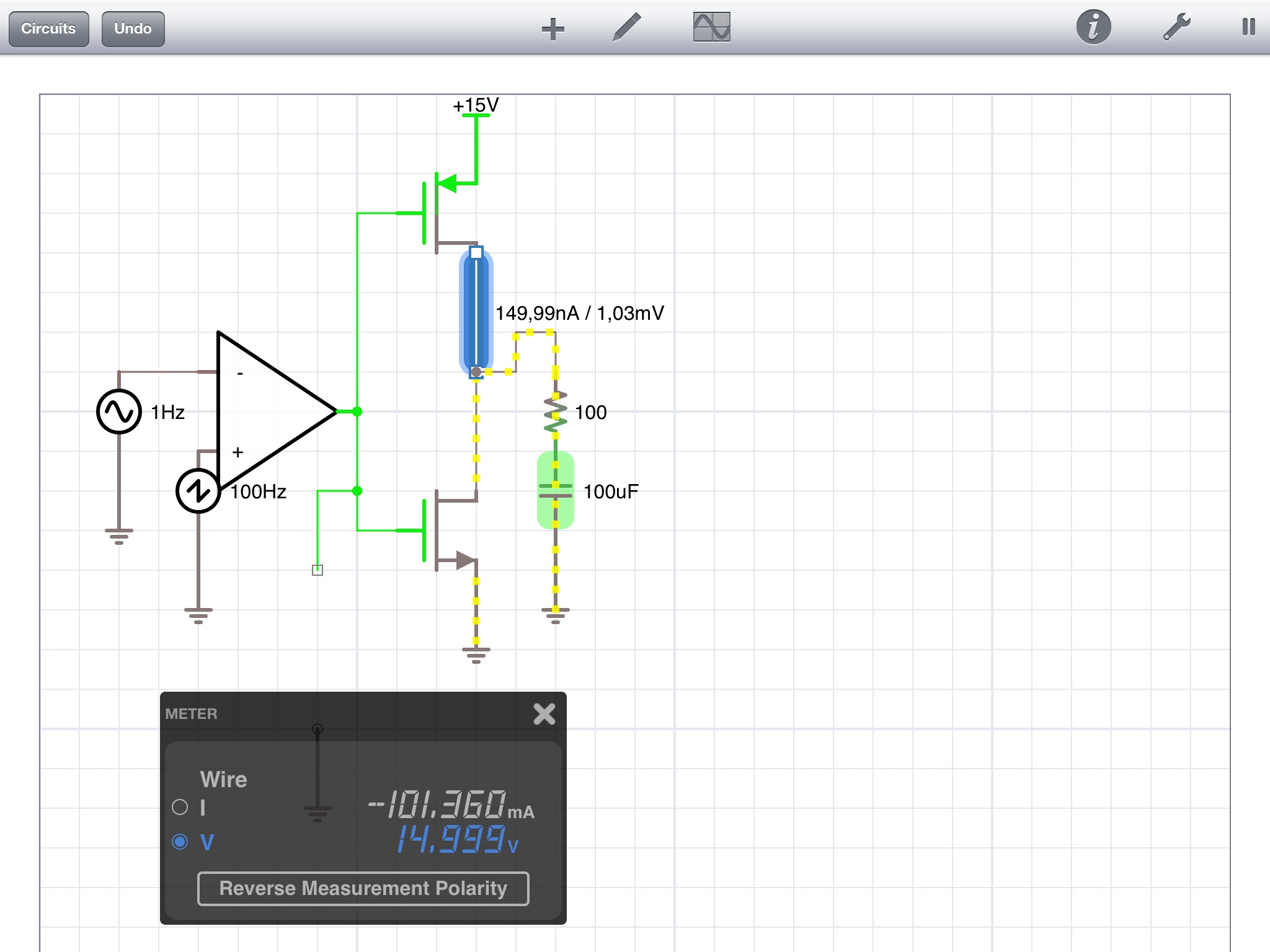
Task: Open the wrench settings tool
Action: (x=1176, y=27)
